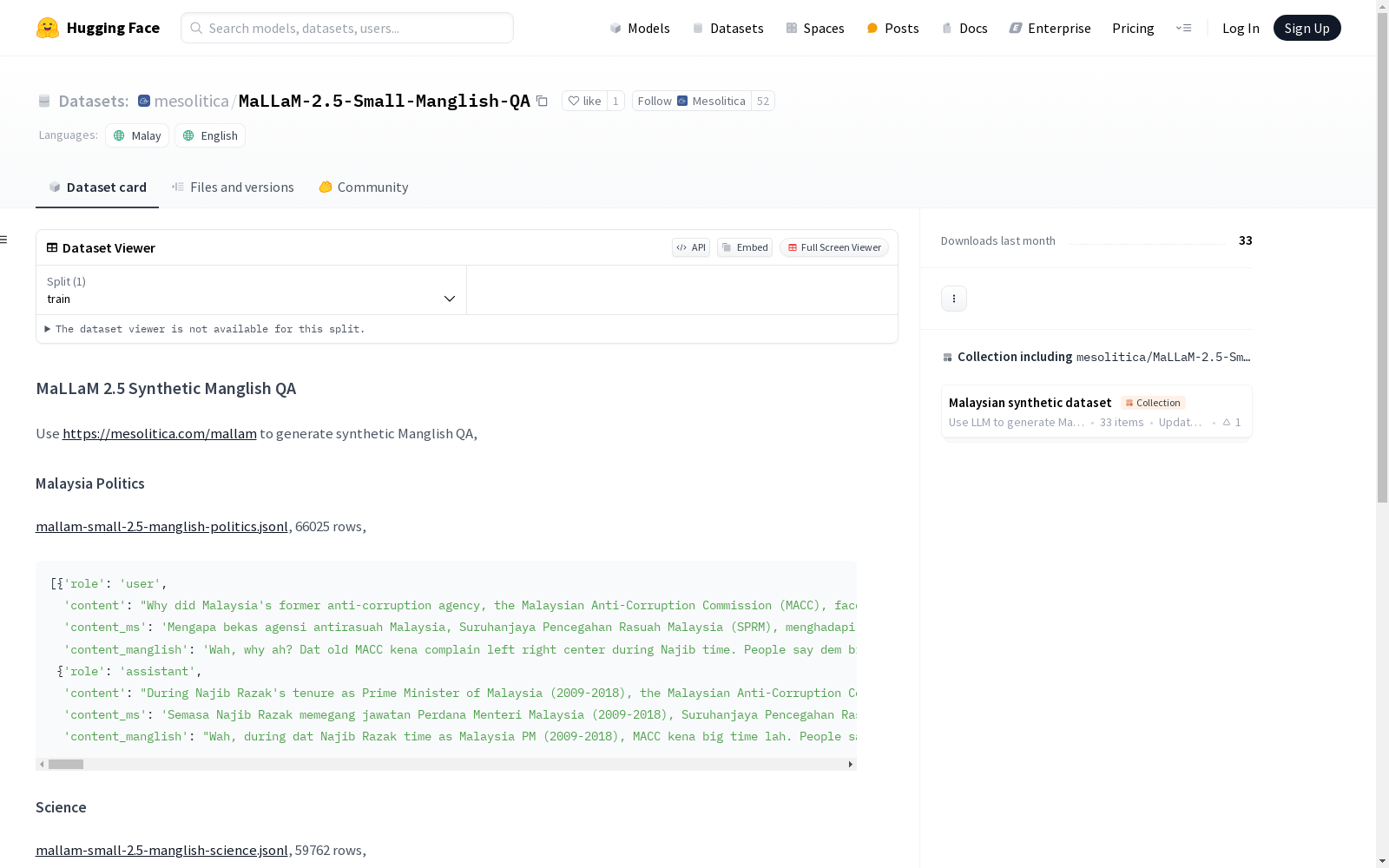Click the Science section heading
The height and width of the screenshot is (868, 1389).
click(61, 807)
